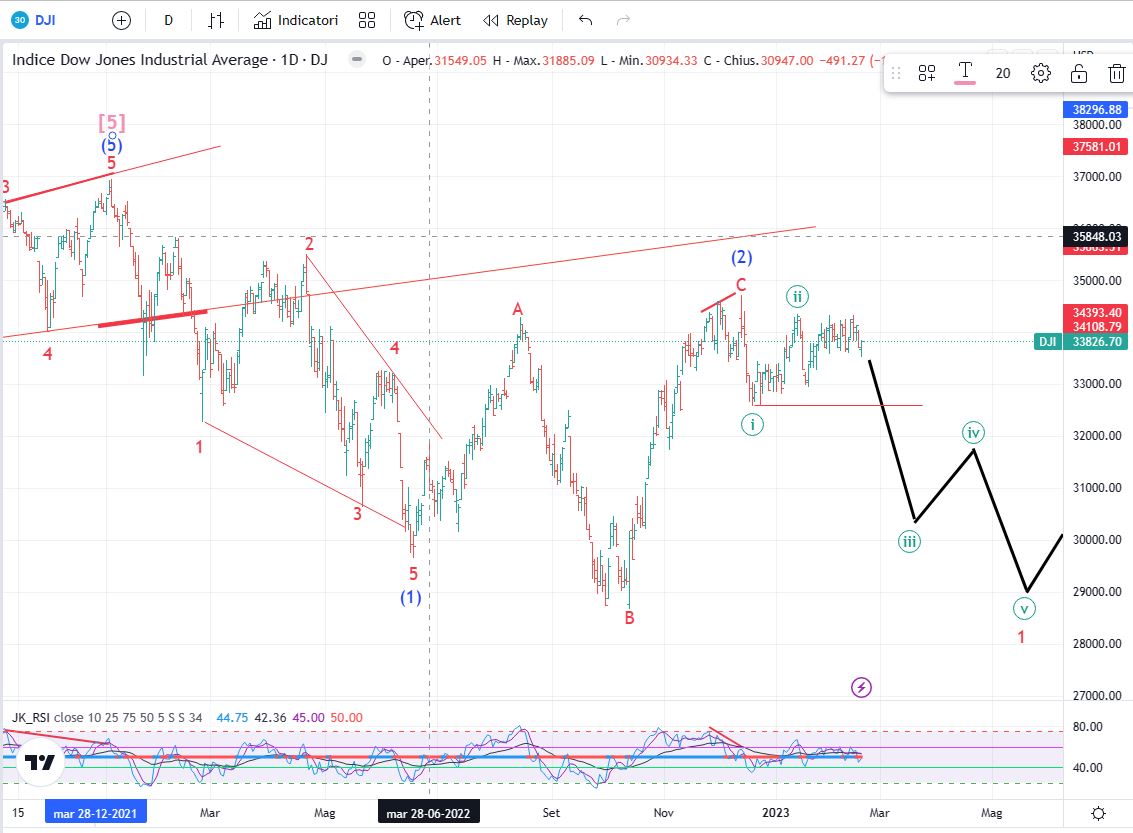Open the bar chart style selector
Viewport: 1133px width, 833px height.
pyautogui.click(x=215, y=20)
